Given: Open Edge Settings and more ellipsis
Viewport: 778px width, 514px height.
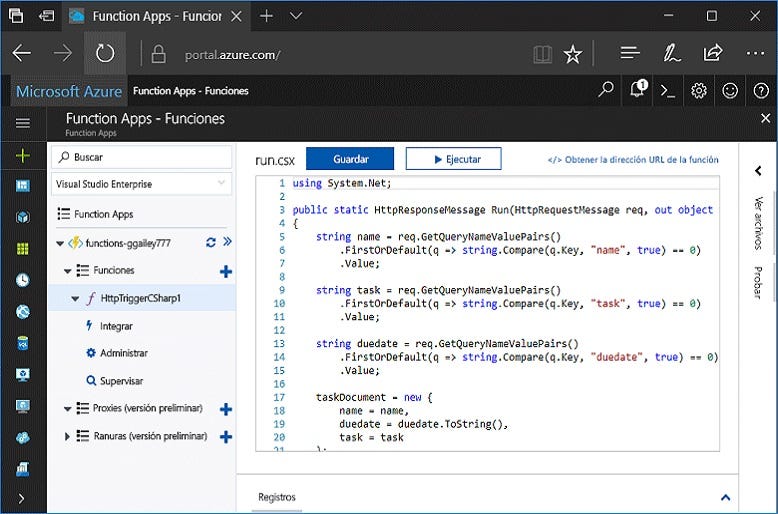Looking at the screenshot, I should pyautogui.click(x=755, y=53).
